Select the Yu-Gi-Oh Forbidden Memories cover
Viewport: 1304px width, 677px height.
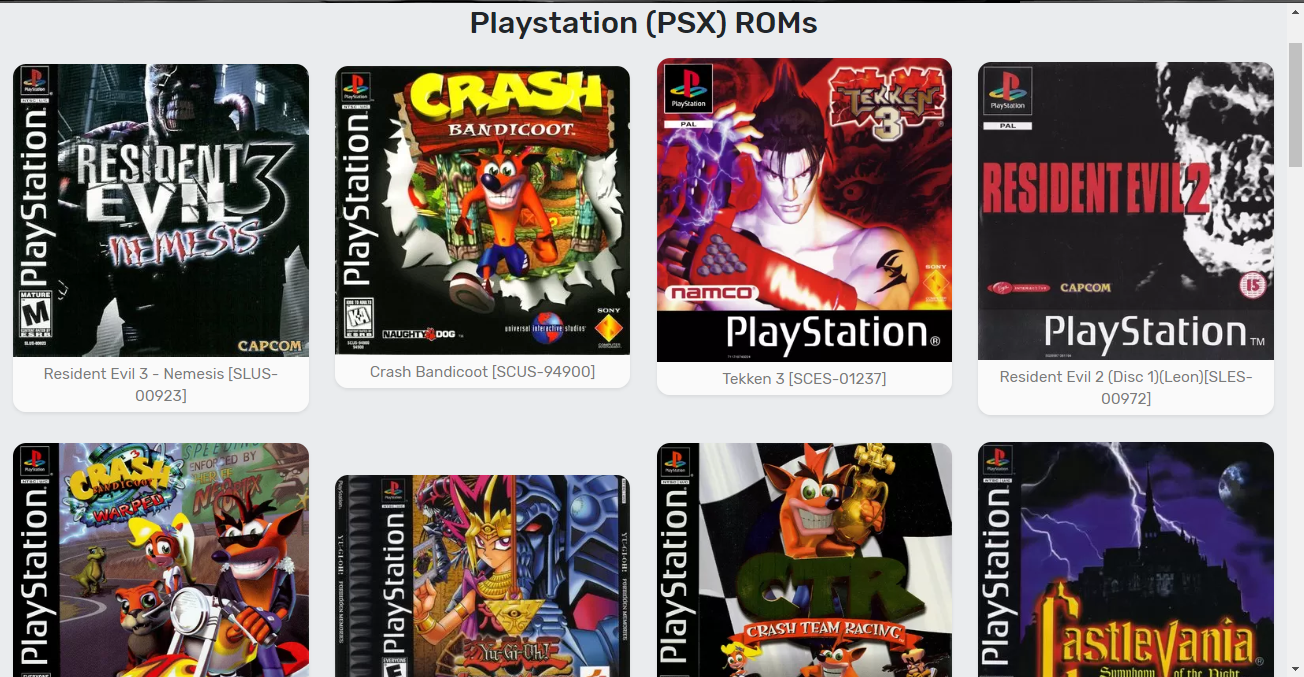click(482, 576)
